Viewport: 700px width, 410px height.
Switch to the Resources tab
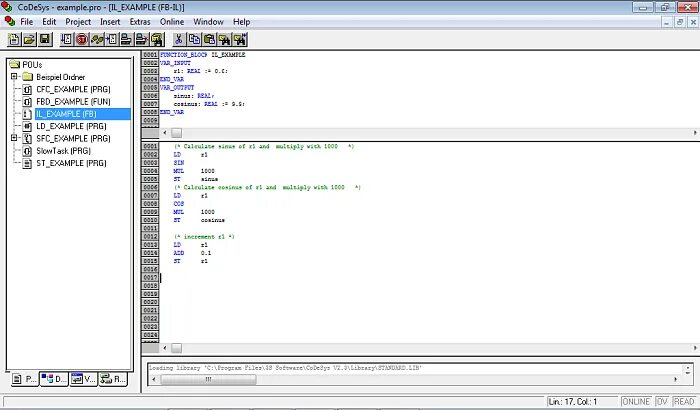113,379
